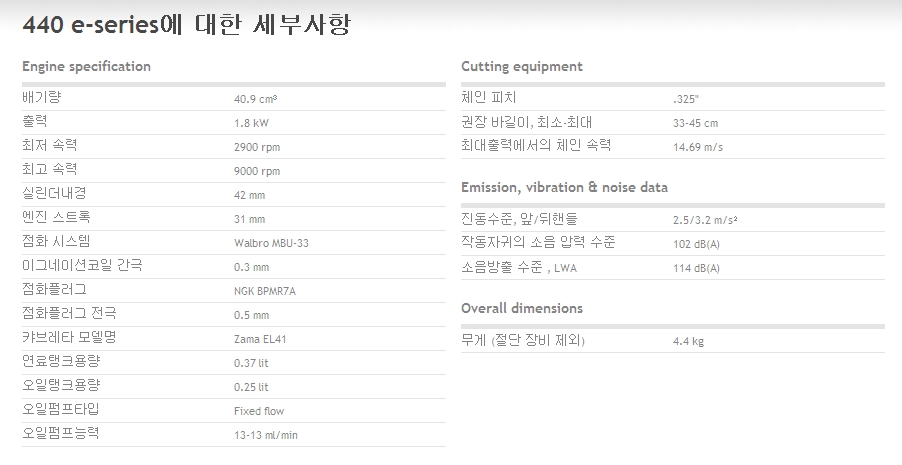Select the value '2900 rpm'

coord(257,147)
